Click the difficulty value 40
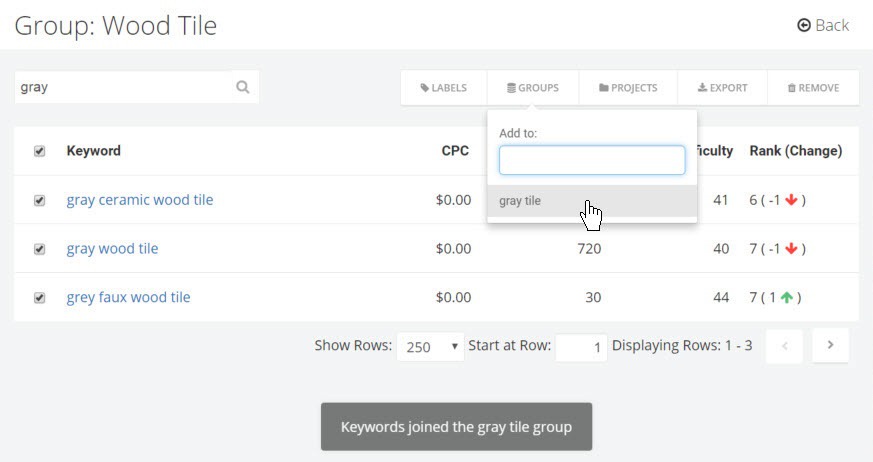This screenshot has height=462, width=873. [x=721, y=249]
